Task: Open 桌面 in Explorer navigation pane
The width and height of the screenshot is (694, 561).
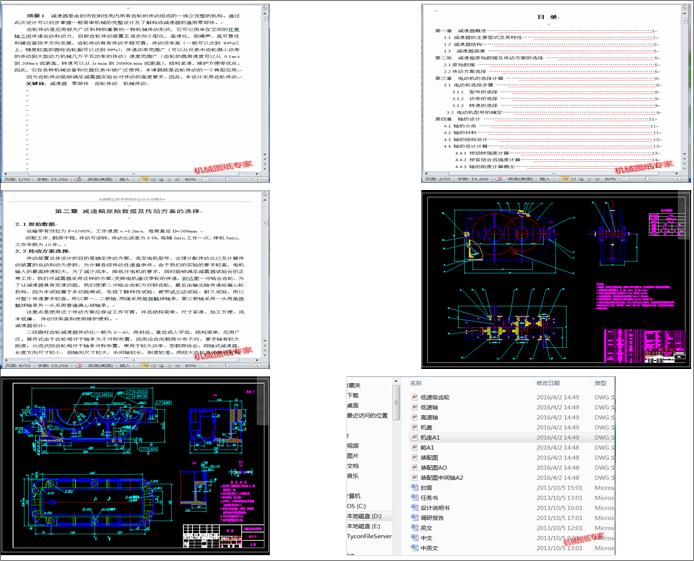Action: 353,405
